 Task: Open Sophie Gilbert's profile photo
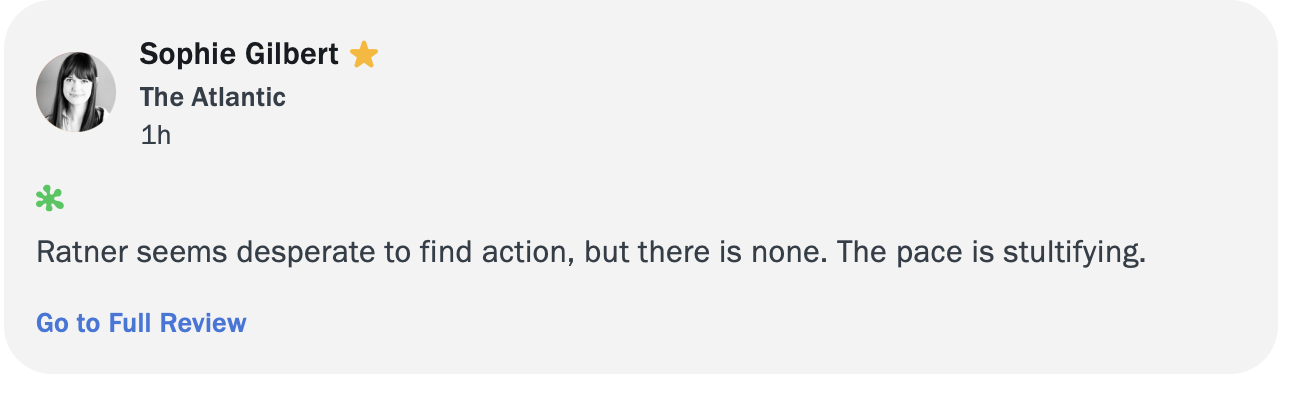click(76, 92)
